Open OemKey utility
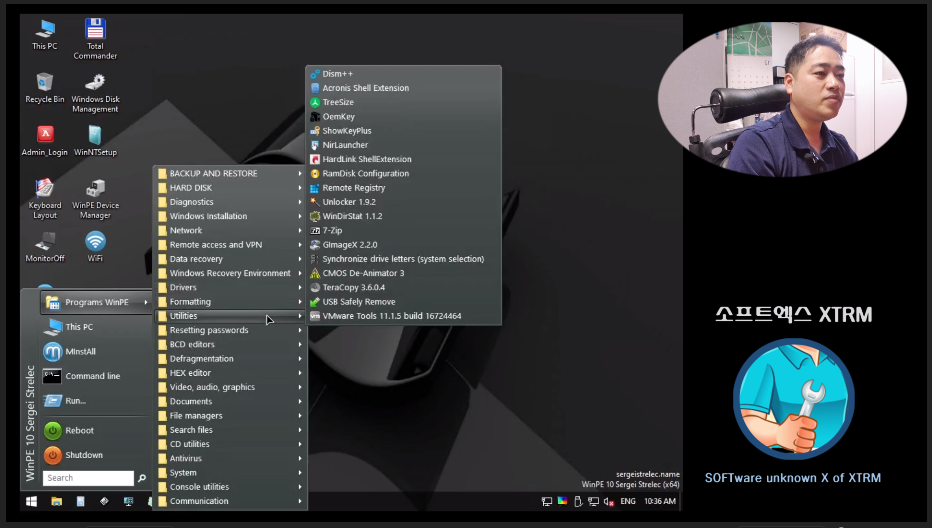Image resolution: width=932 pixels, height=528 pixels. tap(403, 117)
